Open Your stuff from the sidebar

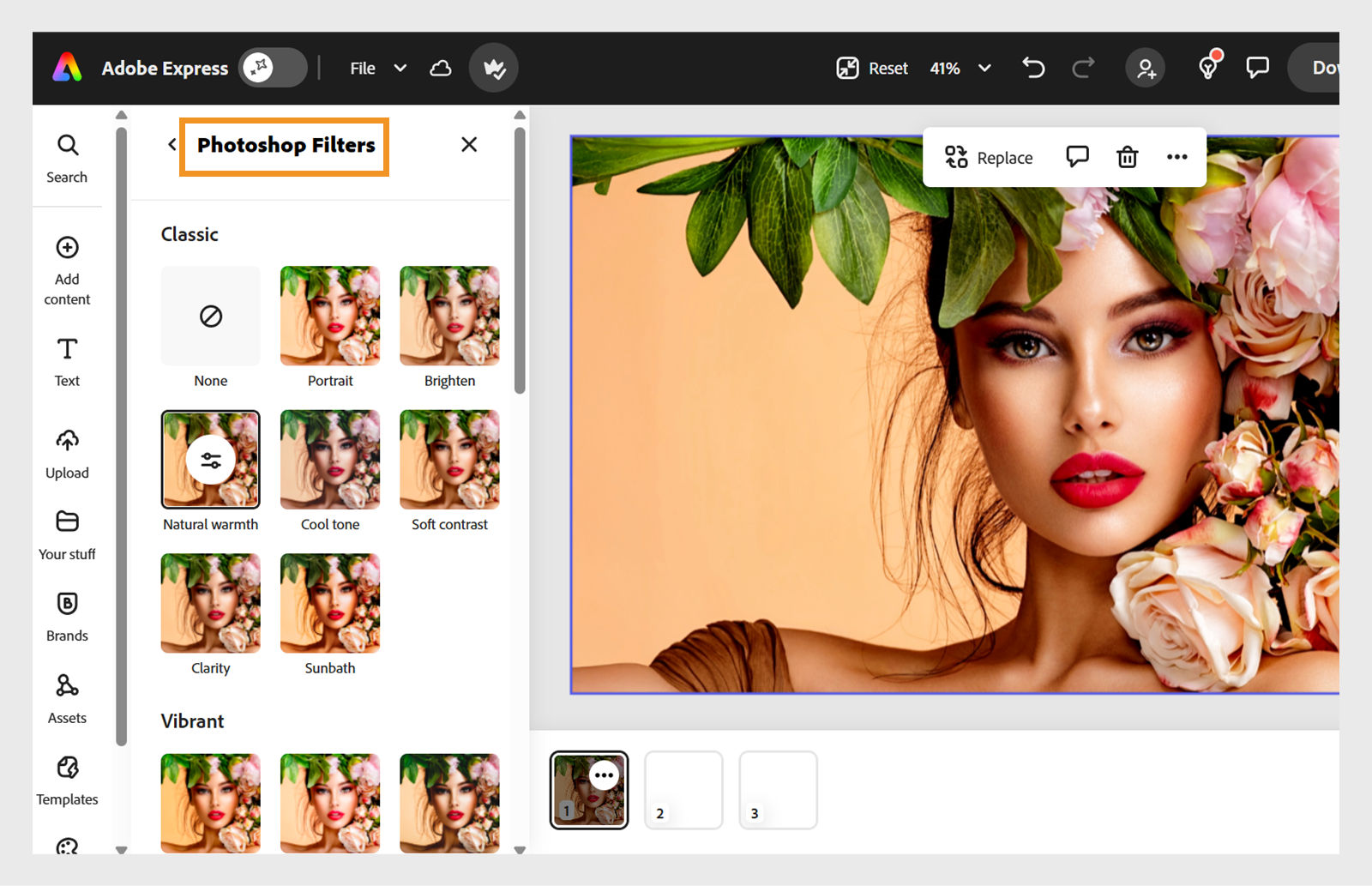[x=66, y=533]
